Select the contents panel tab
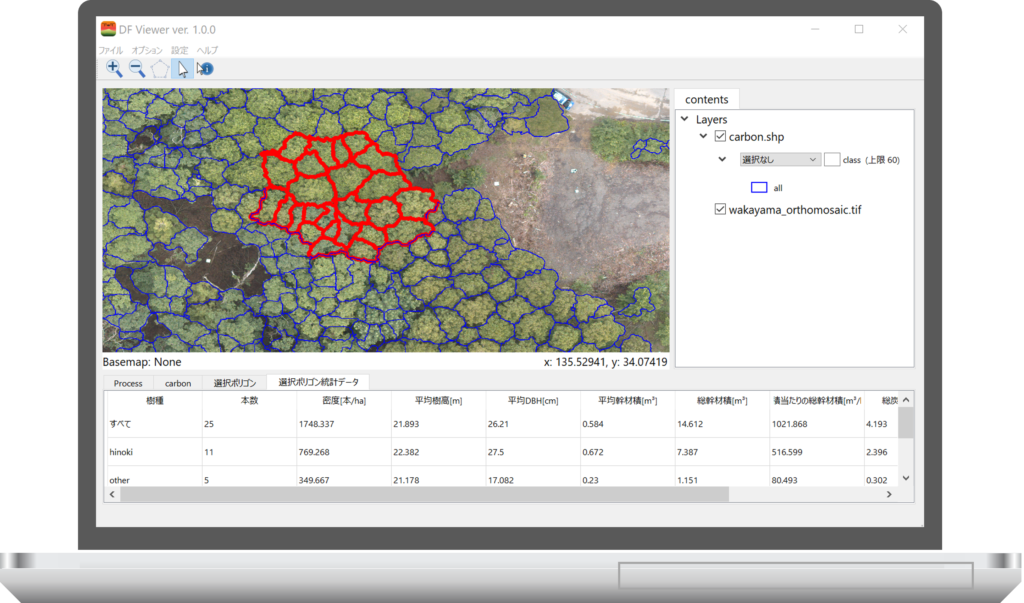 click(x=707, y=99)
